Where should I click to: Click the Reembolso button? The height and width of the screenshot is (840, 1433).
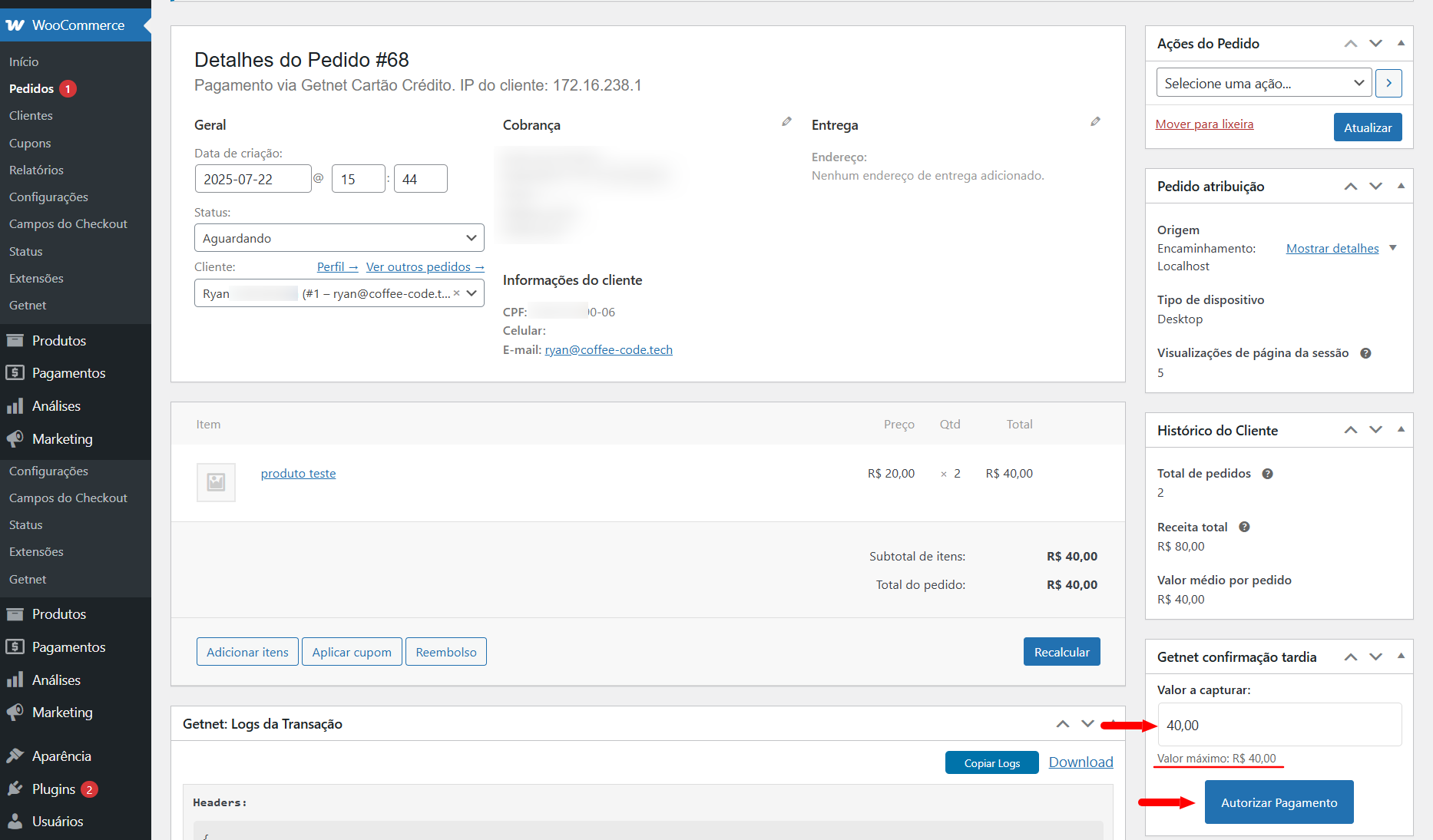point(446,652)
